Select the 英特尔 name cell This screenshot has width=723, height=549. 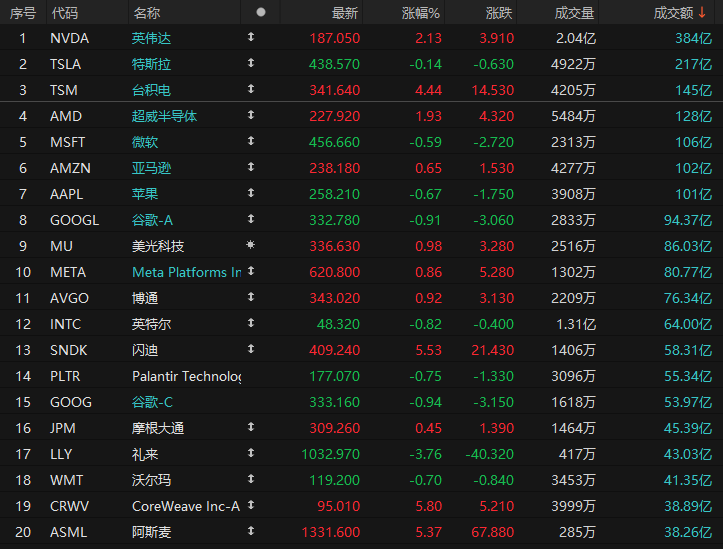coord(151,325)
